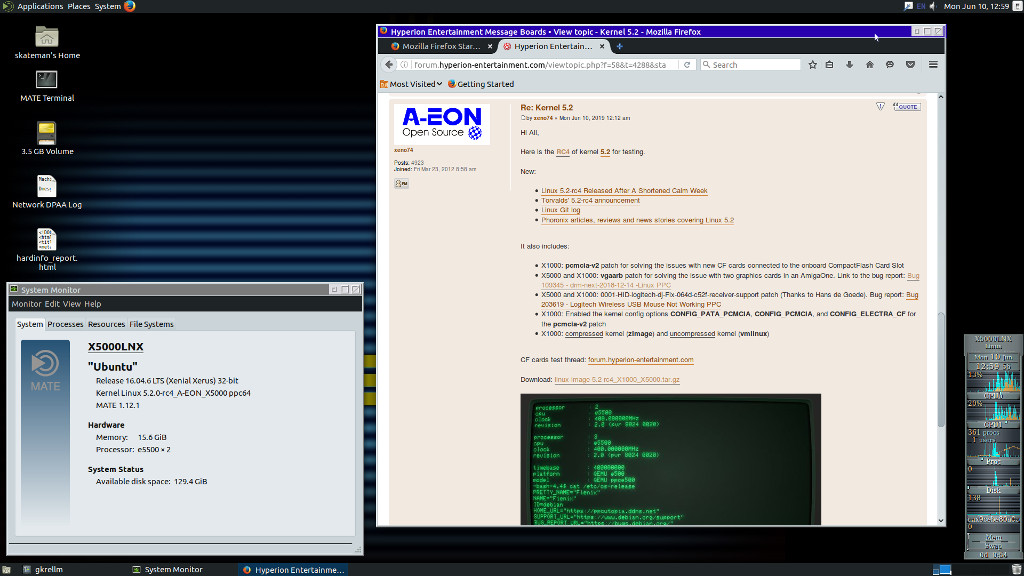Open the chat bubble icon in Firefox toolbar
Image resolution: width=1024 pixels, height=576 pixels.
coord(889,65)
